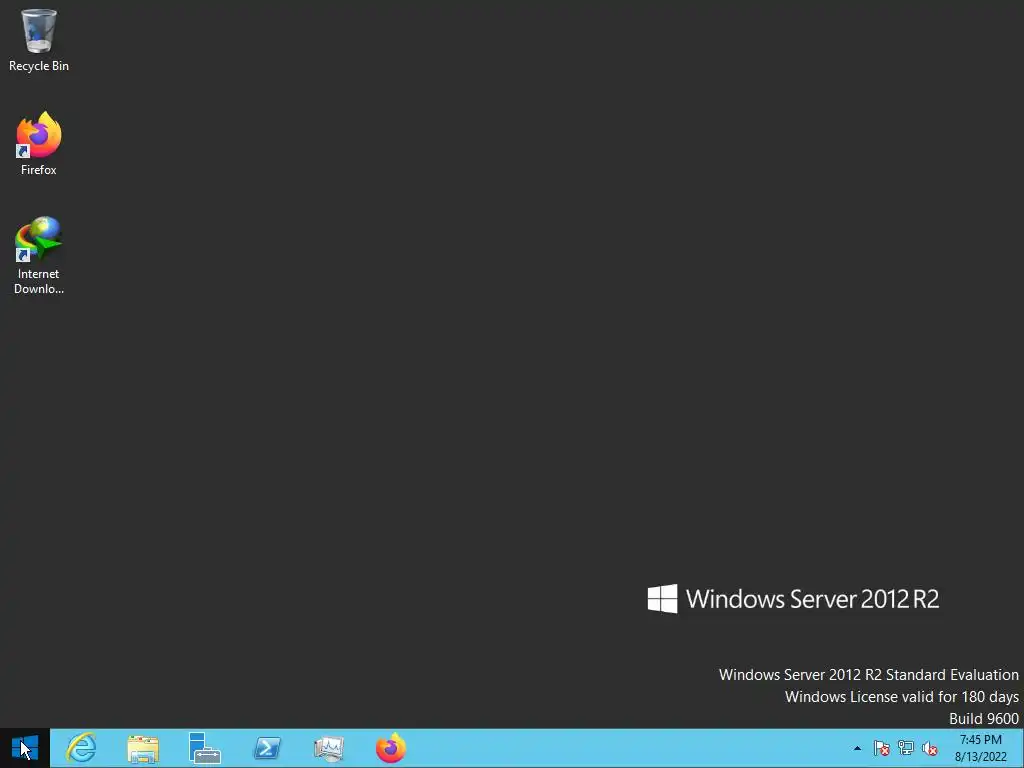The height and width of the screenshot is (768, 1024).
Task: Open the Action Center flag icon
Action: (x=882, y=748)
